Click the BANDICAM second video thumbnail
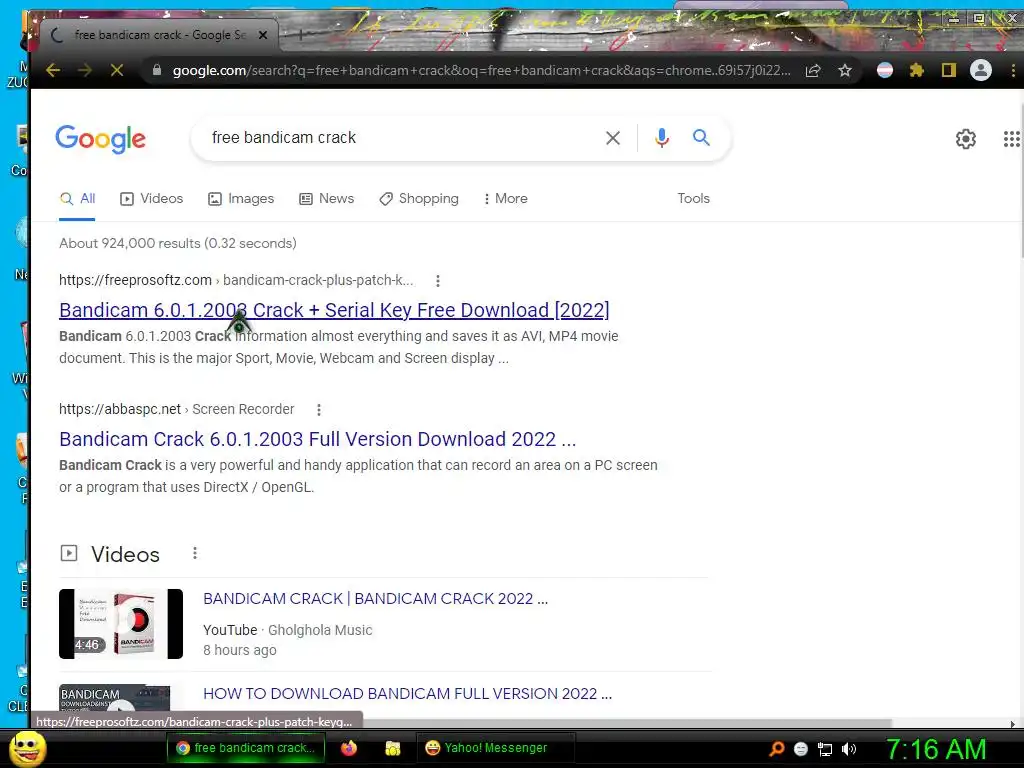The height and width of the screenshot is (768, 1024). [114, 698]
